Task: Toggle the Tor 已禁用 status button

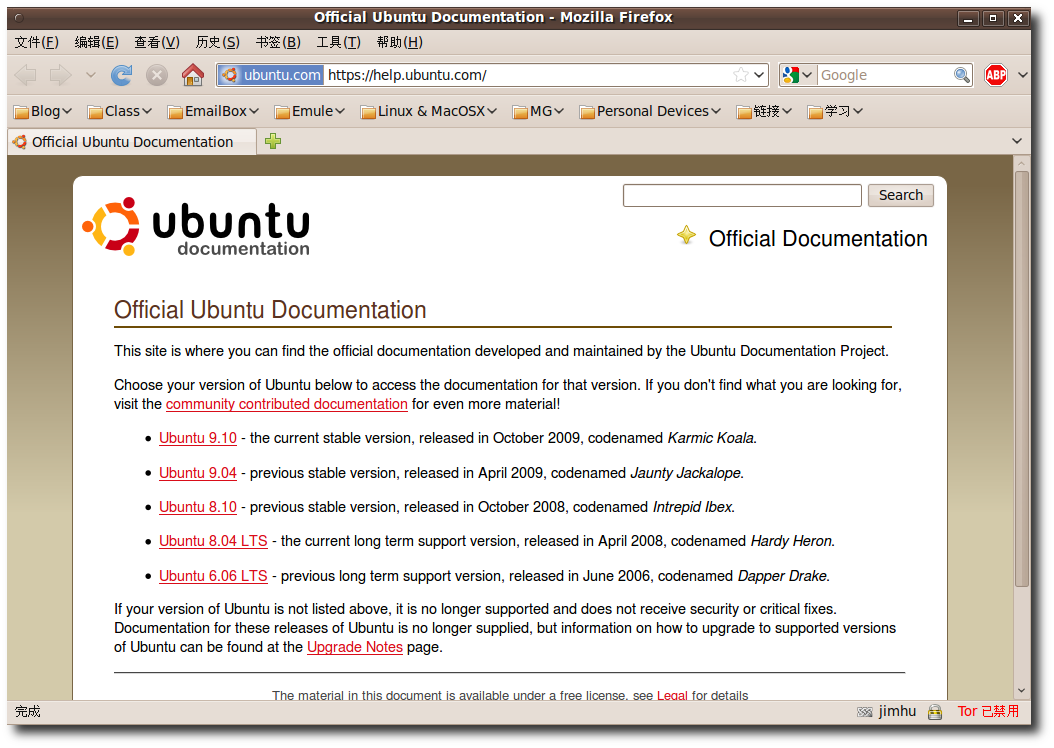Action: coord(988,711)
